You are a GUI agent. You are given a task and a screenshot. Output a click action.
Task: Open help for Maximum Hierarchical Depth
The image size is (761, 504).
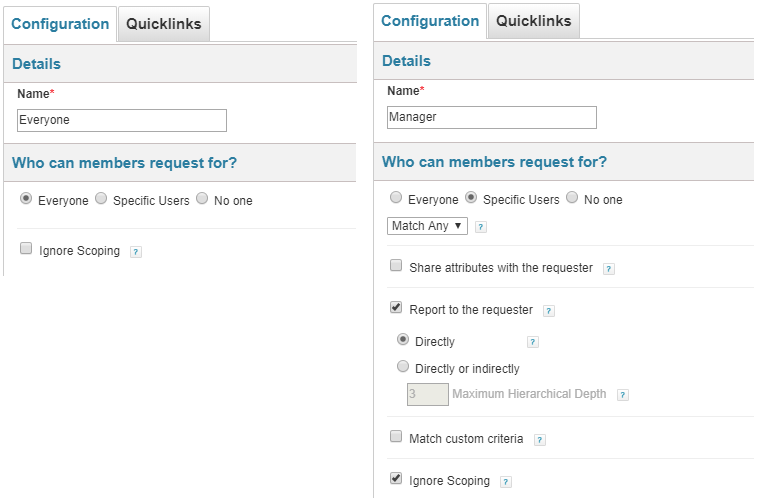click(x=623, y=395)
